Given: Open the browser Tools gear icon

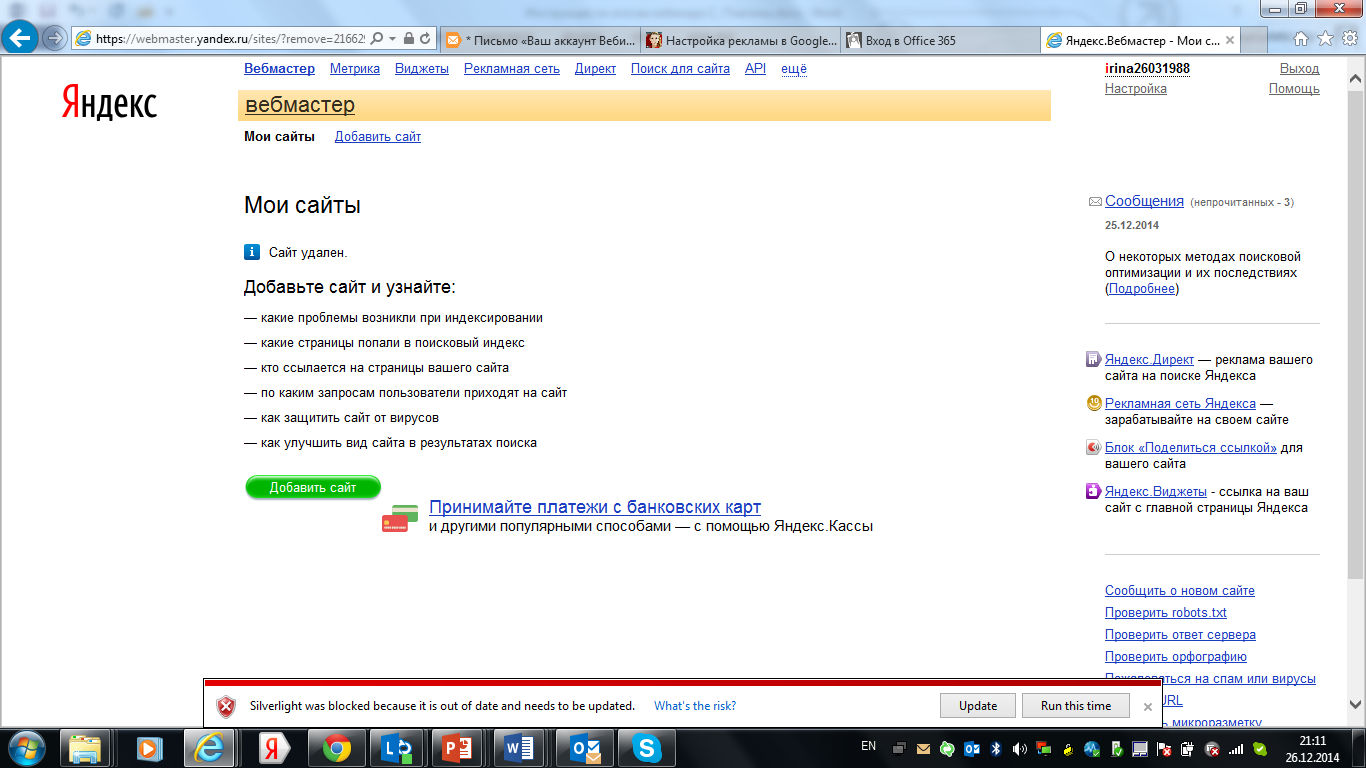Looking at the screenshot, I should click(1349, 39).
